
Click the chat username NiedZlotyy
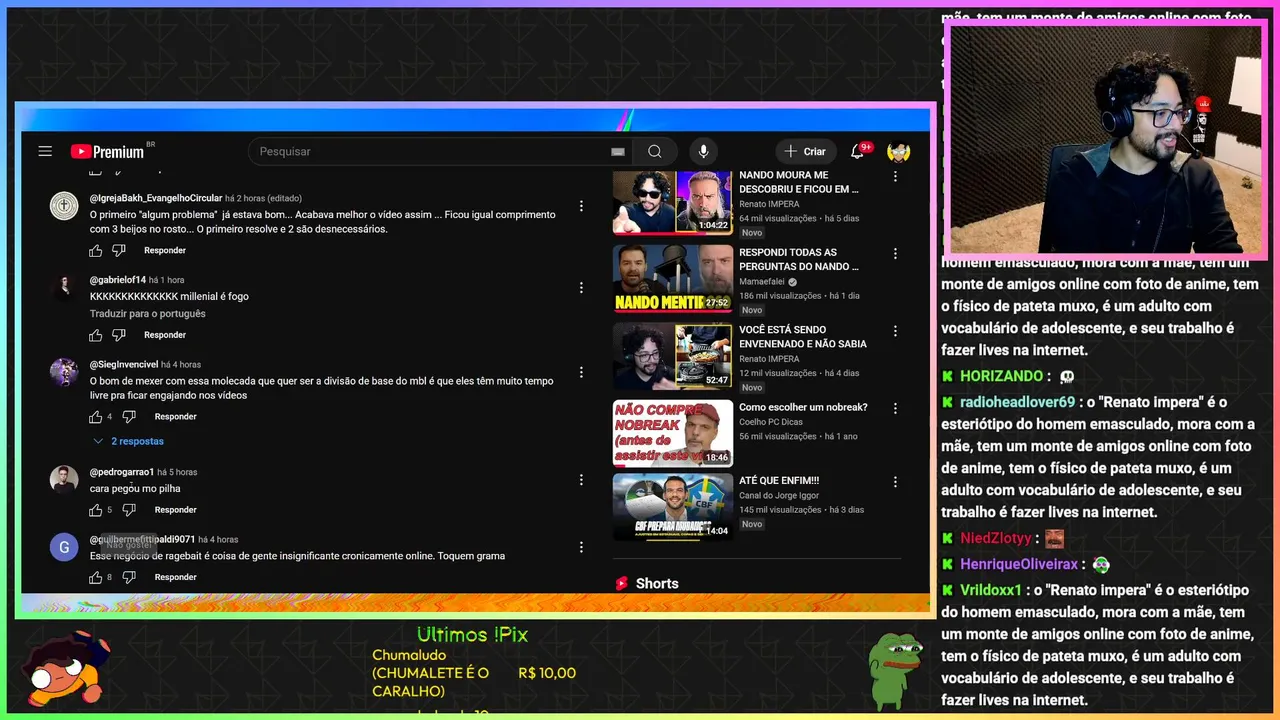[x=996, y=538]
